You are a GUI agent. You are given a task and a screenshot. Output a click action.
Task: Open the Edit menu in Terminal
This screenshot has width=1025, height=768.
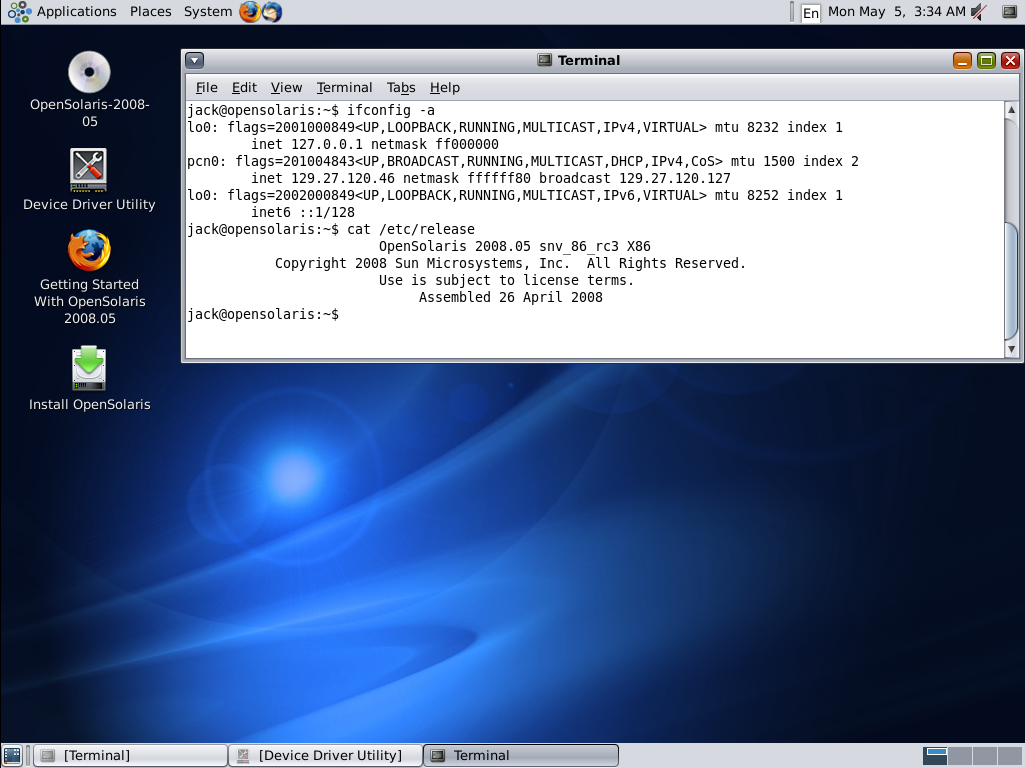(x=244, y=88)
